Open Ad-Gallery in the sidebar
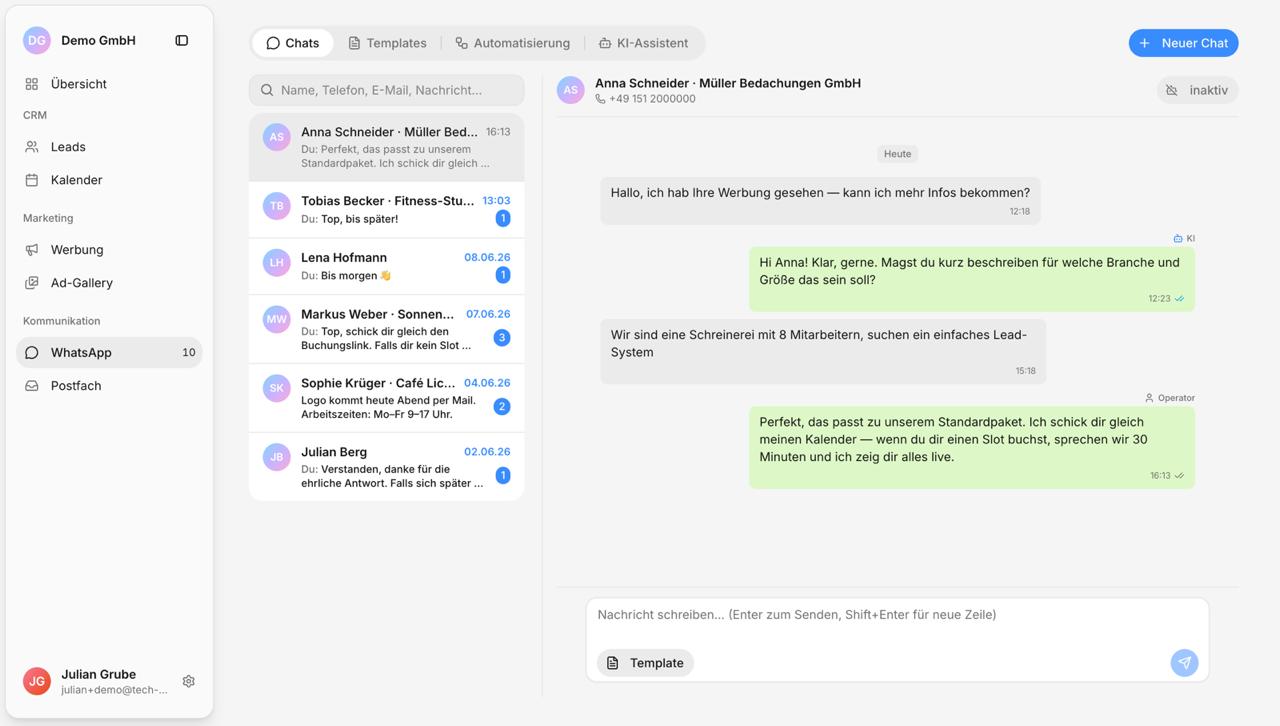The width and height of the screenshot is (1280, 726). (109, 283)
